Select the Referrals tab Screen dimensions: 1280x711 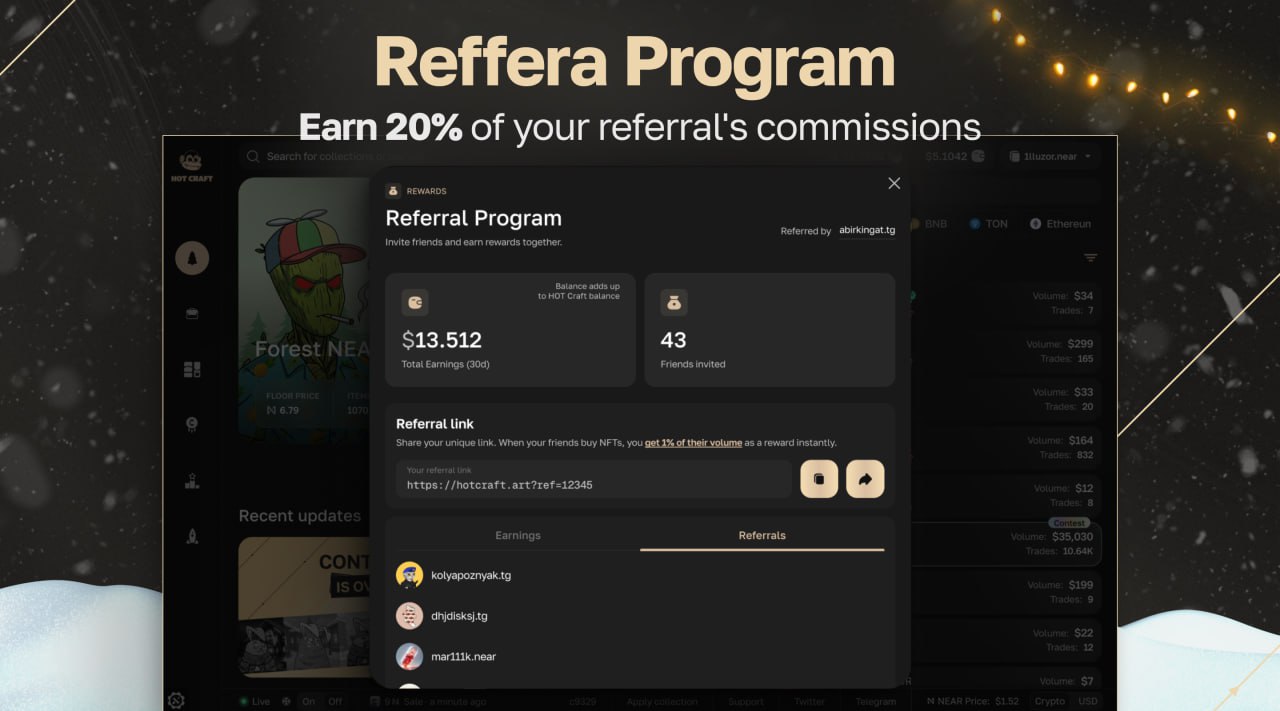pyautogui.click(x=762, y=535)
